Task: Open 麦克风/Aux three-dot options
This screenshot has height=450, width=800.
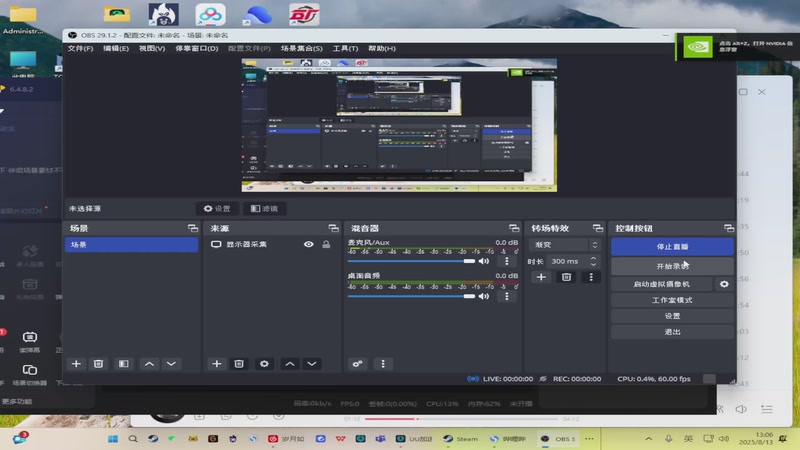Action: pyautogui.click(x=507, y=261)
